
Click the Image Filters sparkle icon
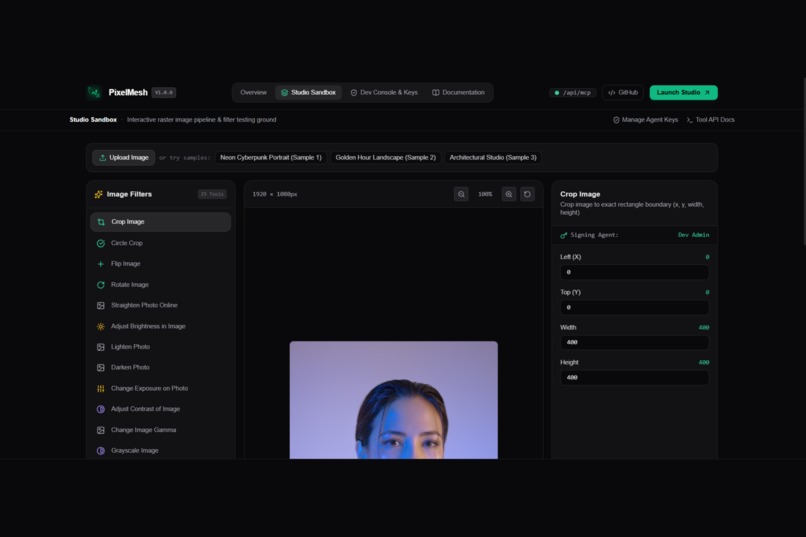click(x=99, y=194)
